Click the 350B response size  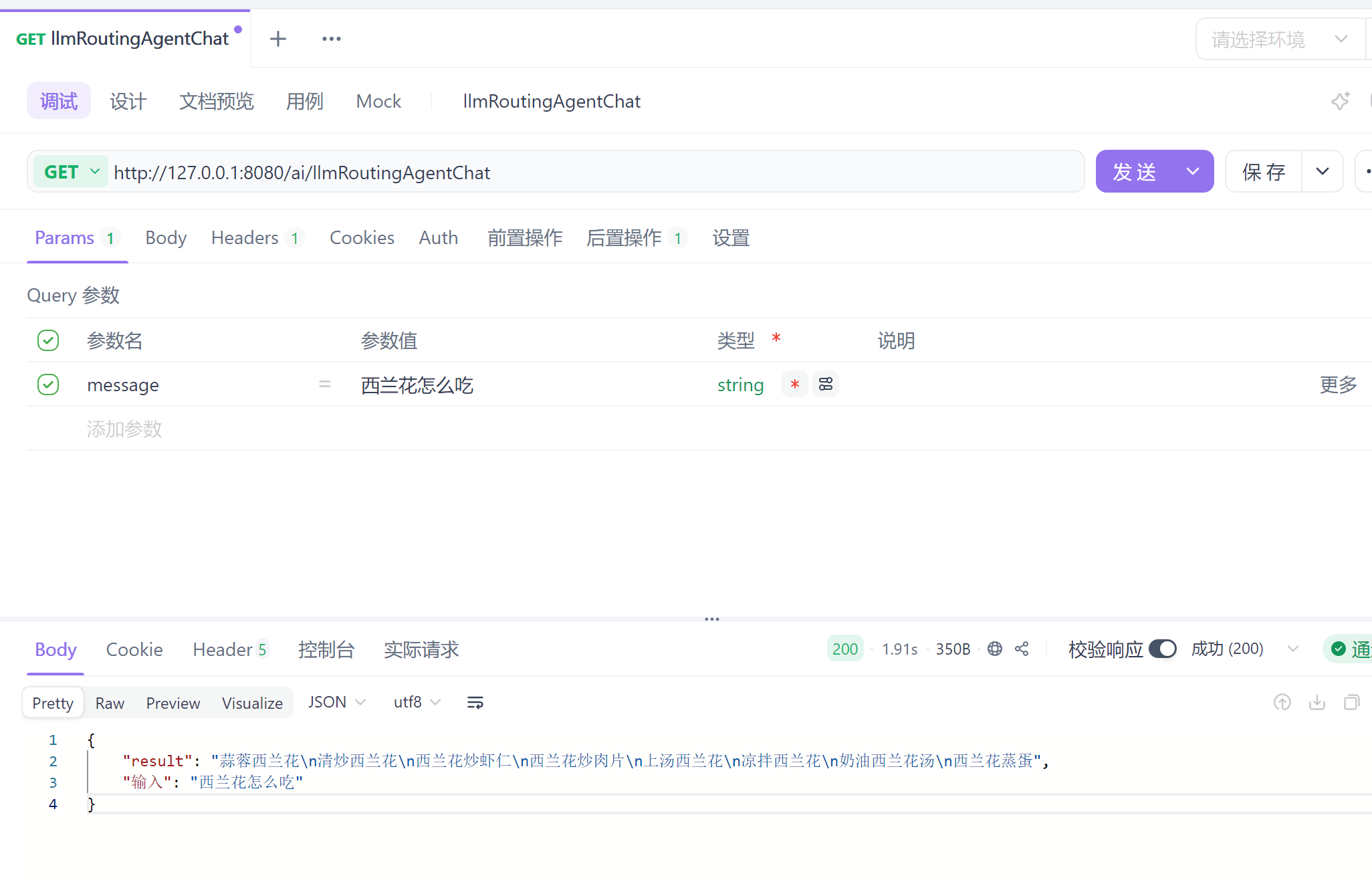coord(953,649)
